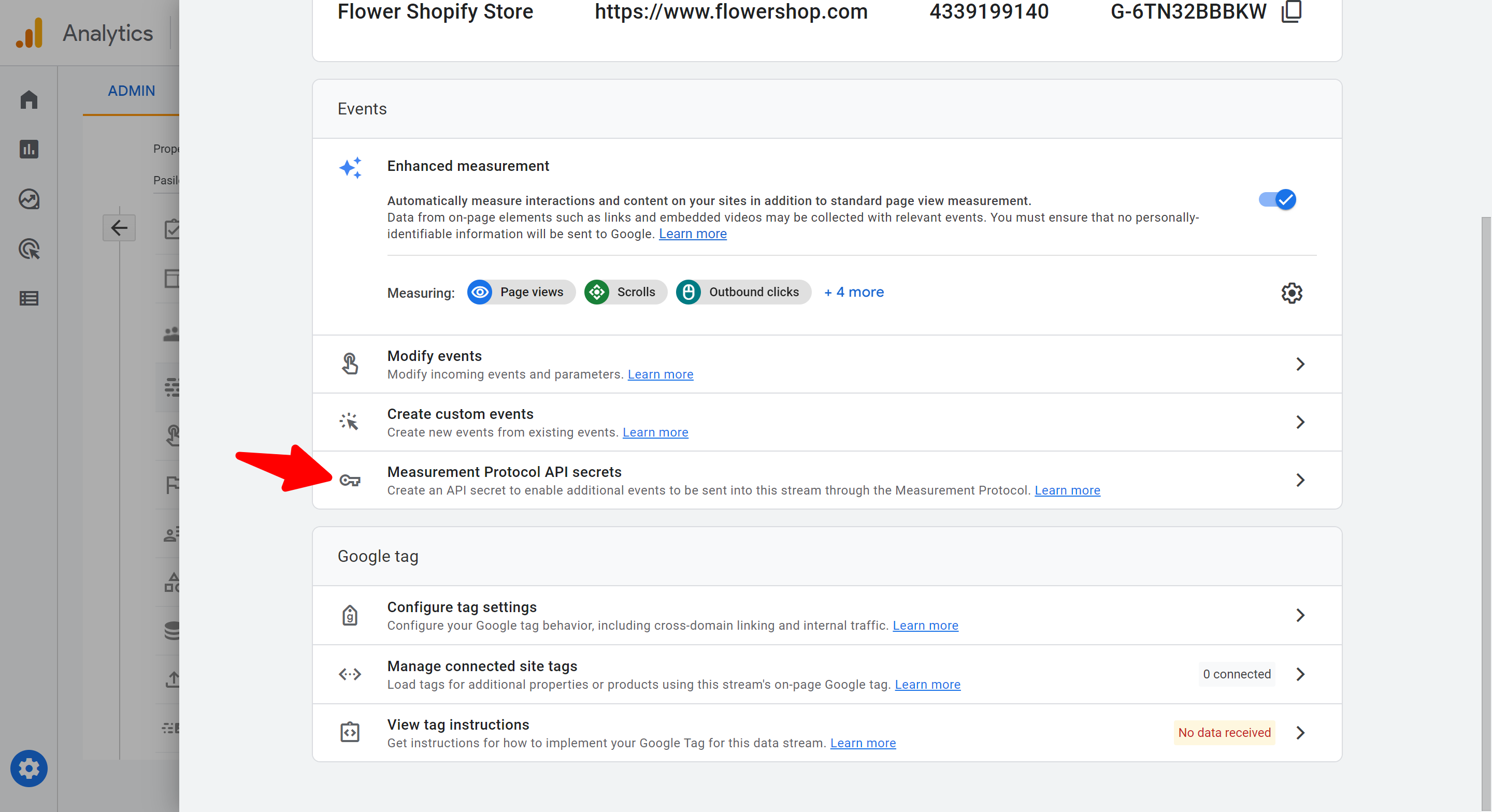
Task: Open the Home icon in the left navigation
Action: point(28,99)
